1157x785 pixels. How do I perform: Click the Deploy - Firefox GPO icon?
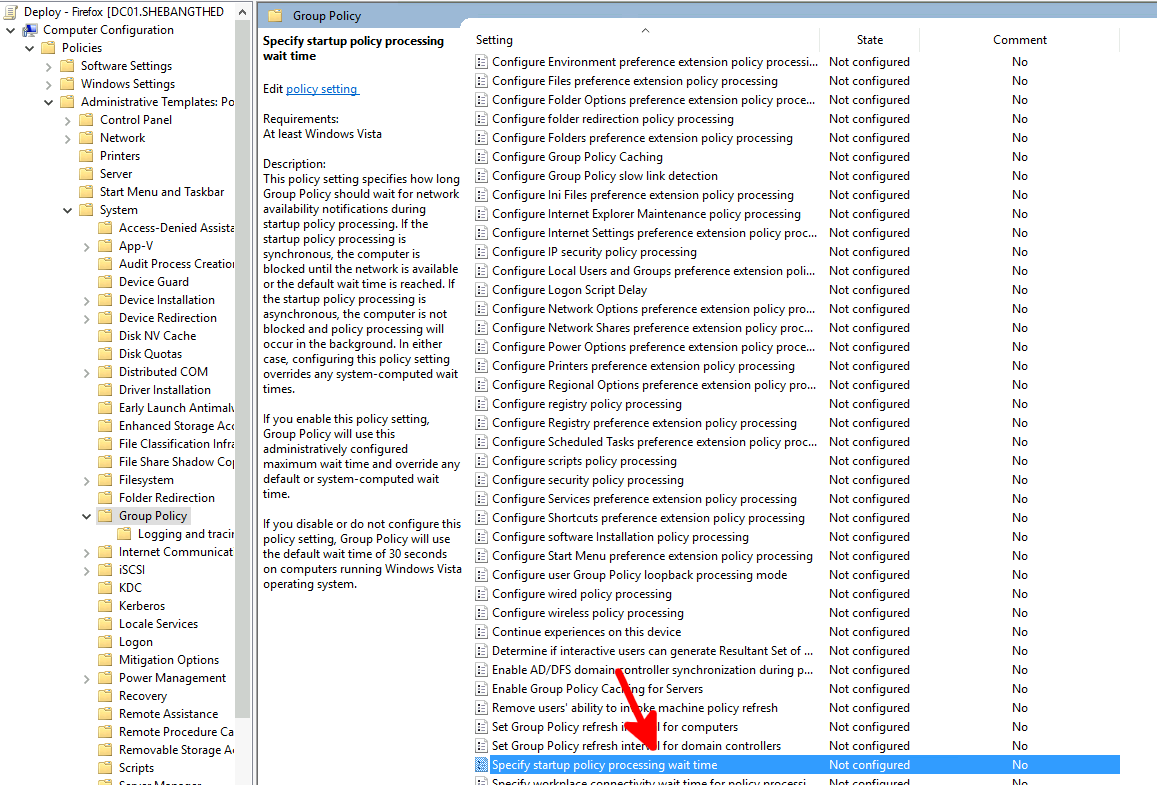[9, 10]
